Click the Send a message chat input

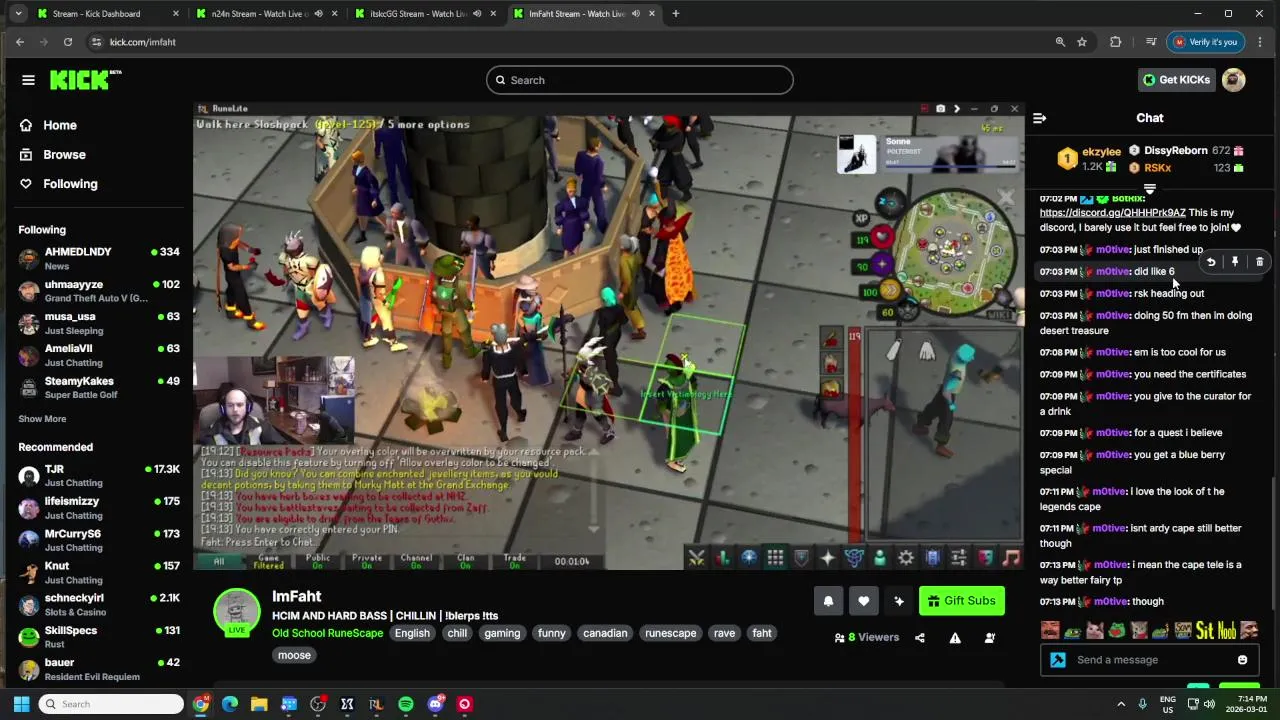point(1150,660)
